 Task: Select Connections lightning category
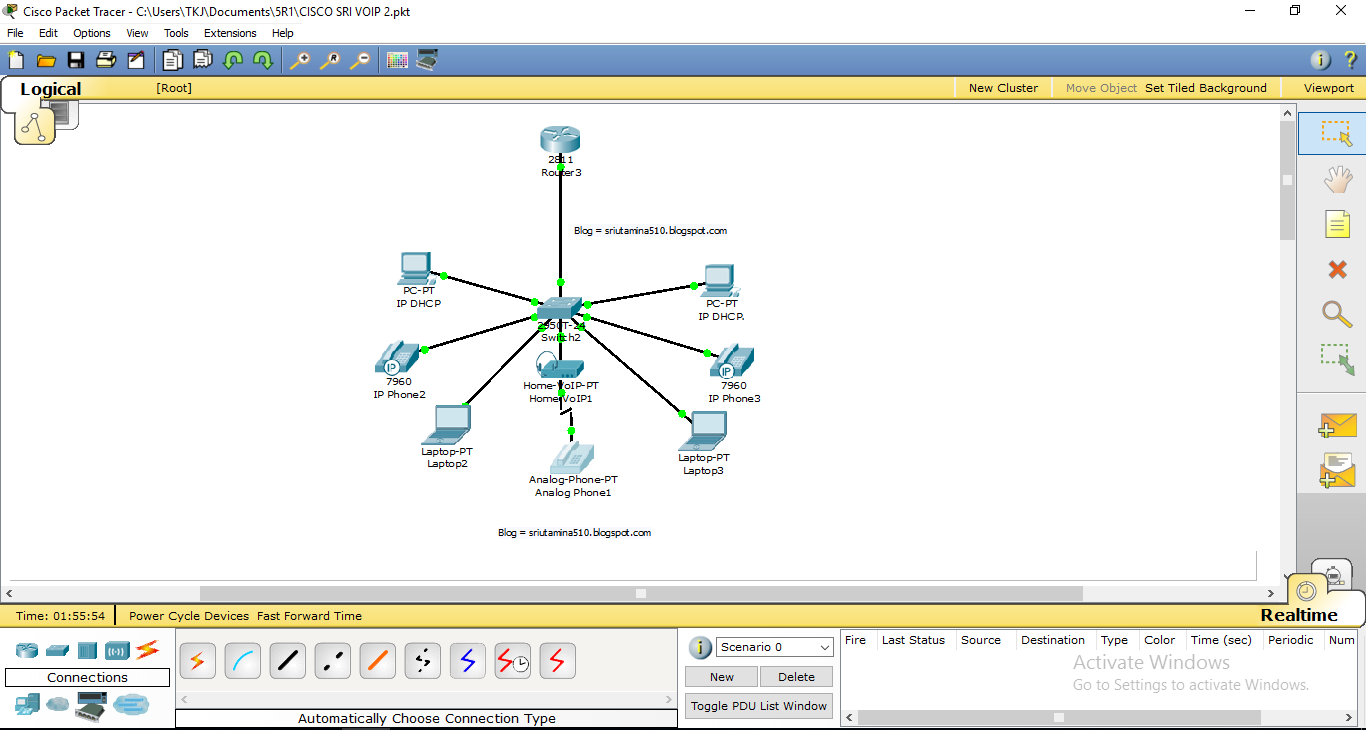click(148, 650)
